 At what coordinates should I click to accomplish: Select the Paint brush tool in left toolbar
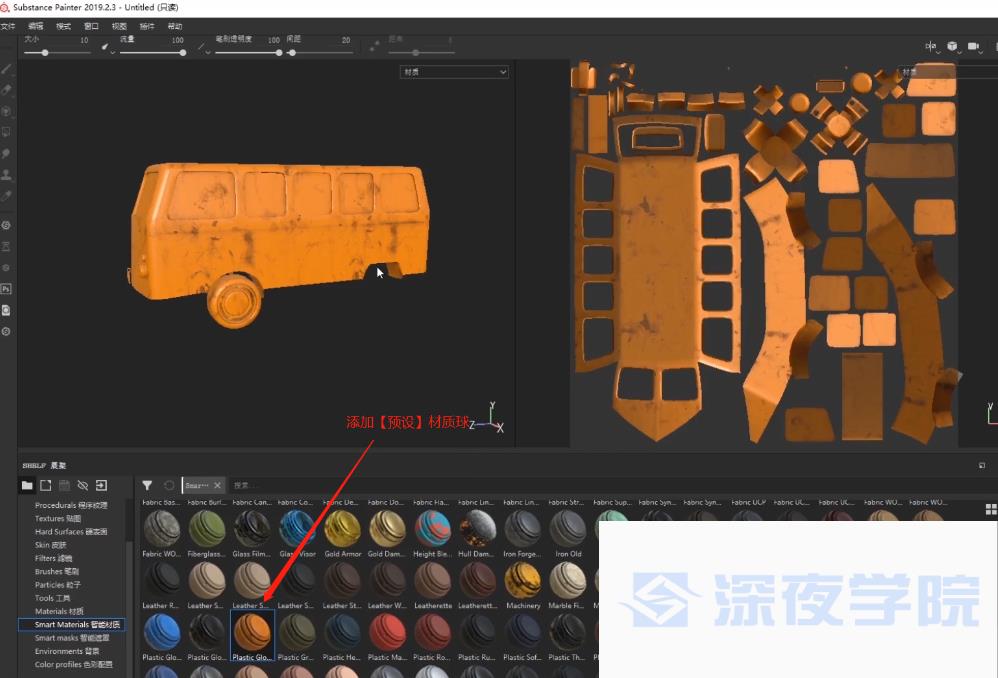tap(7, 70)
